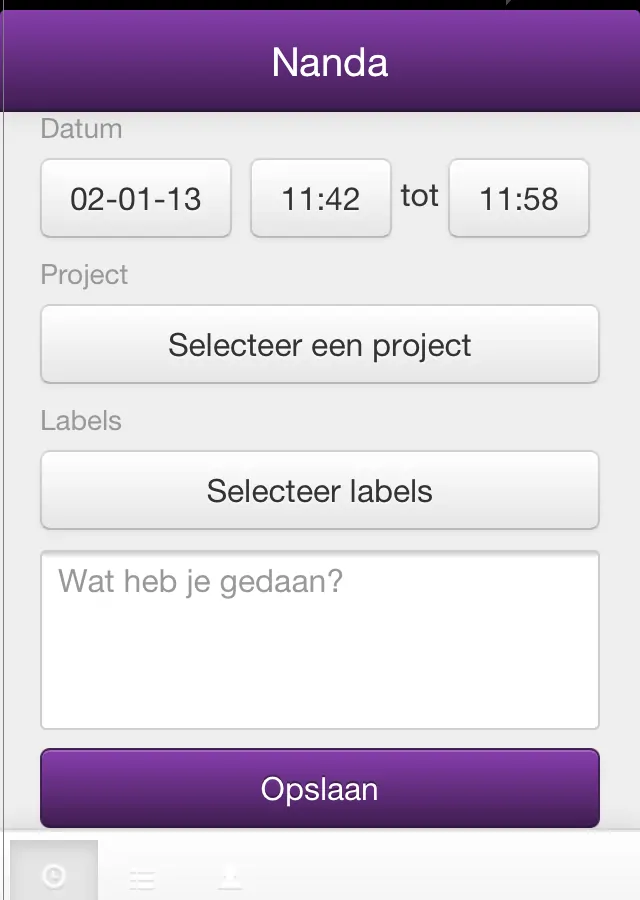The image size is (640, 900).
Task: Switch to the list overview tab icon
Action: (142, 878)
